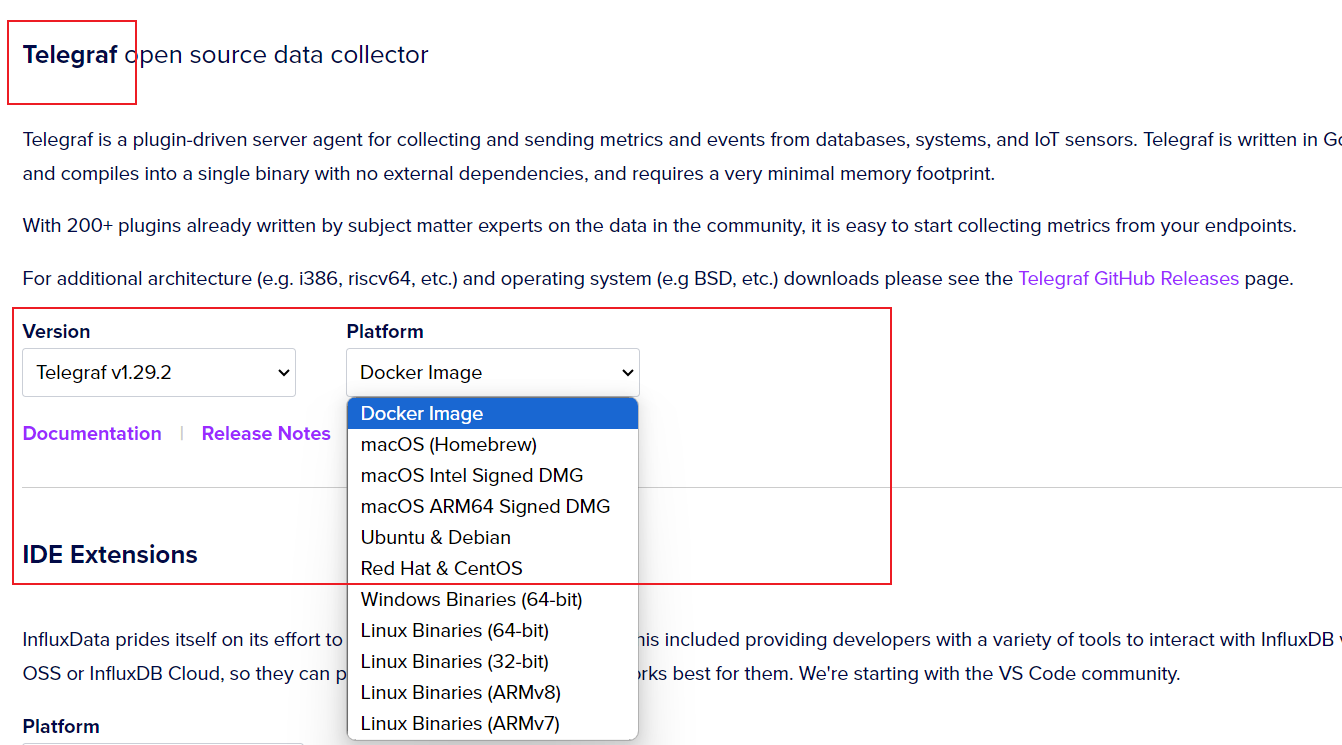Open the Telegraf Version dropdown

158,373
